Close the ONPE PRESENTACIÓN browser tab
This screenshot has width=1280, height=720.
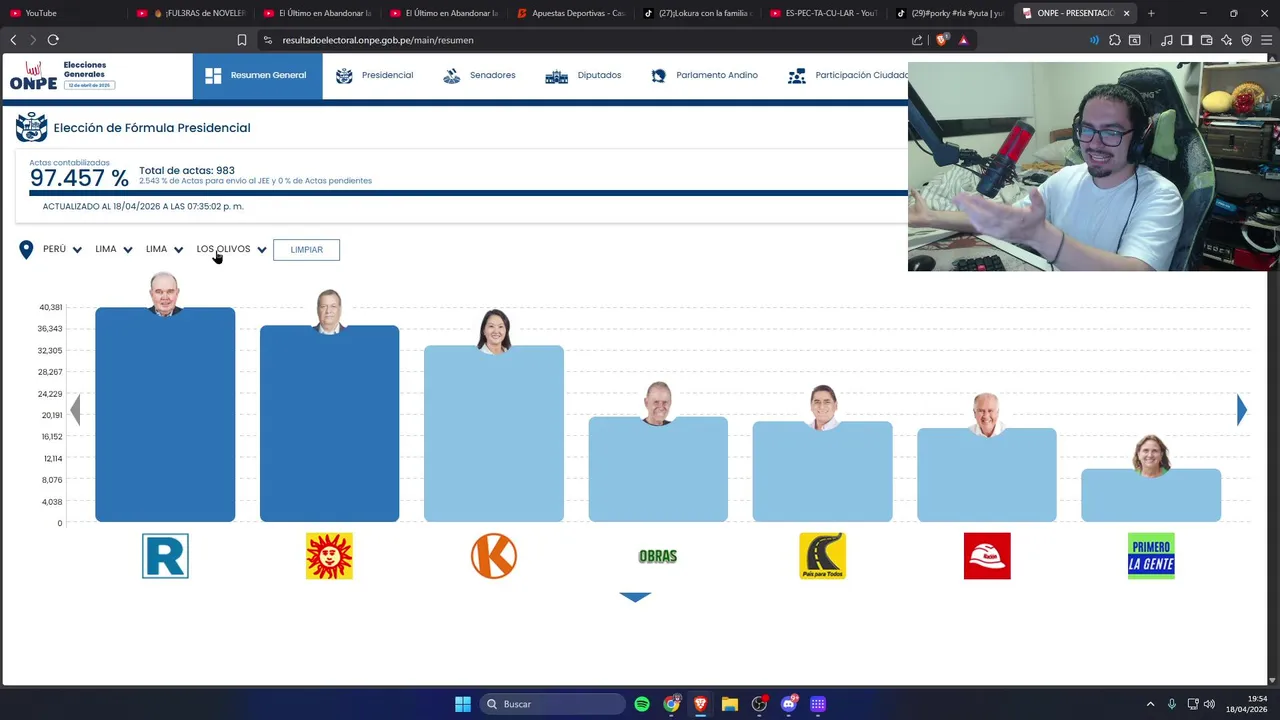[1126, 13]
